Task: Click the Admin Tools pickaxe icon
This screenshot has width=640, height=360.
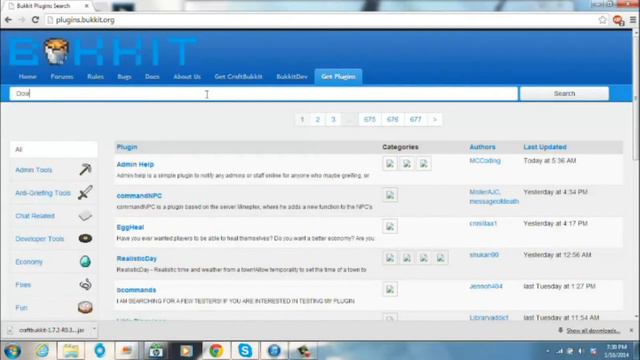Action: tap(85, 169)
